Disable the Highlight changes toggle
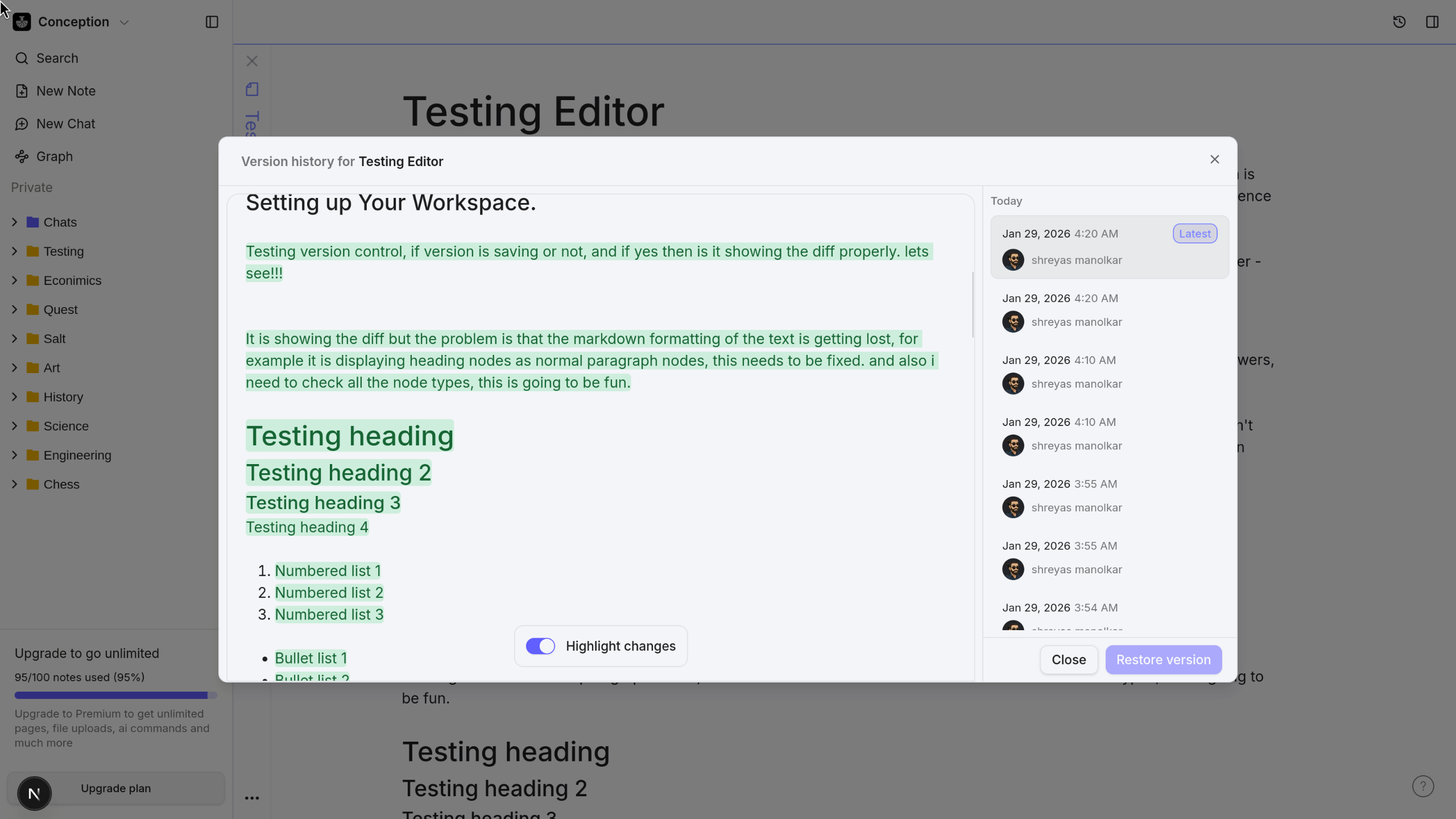The image size is (1456, 819). click(x=540, y=646)
